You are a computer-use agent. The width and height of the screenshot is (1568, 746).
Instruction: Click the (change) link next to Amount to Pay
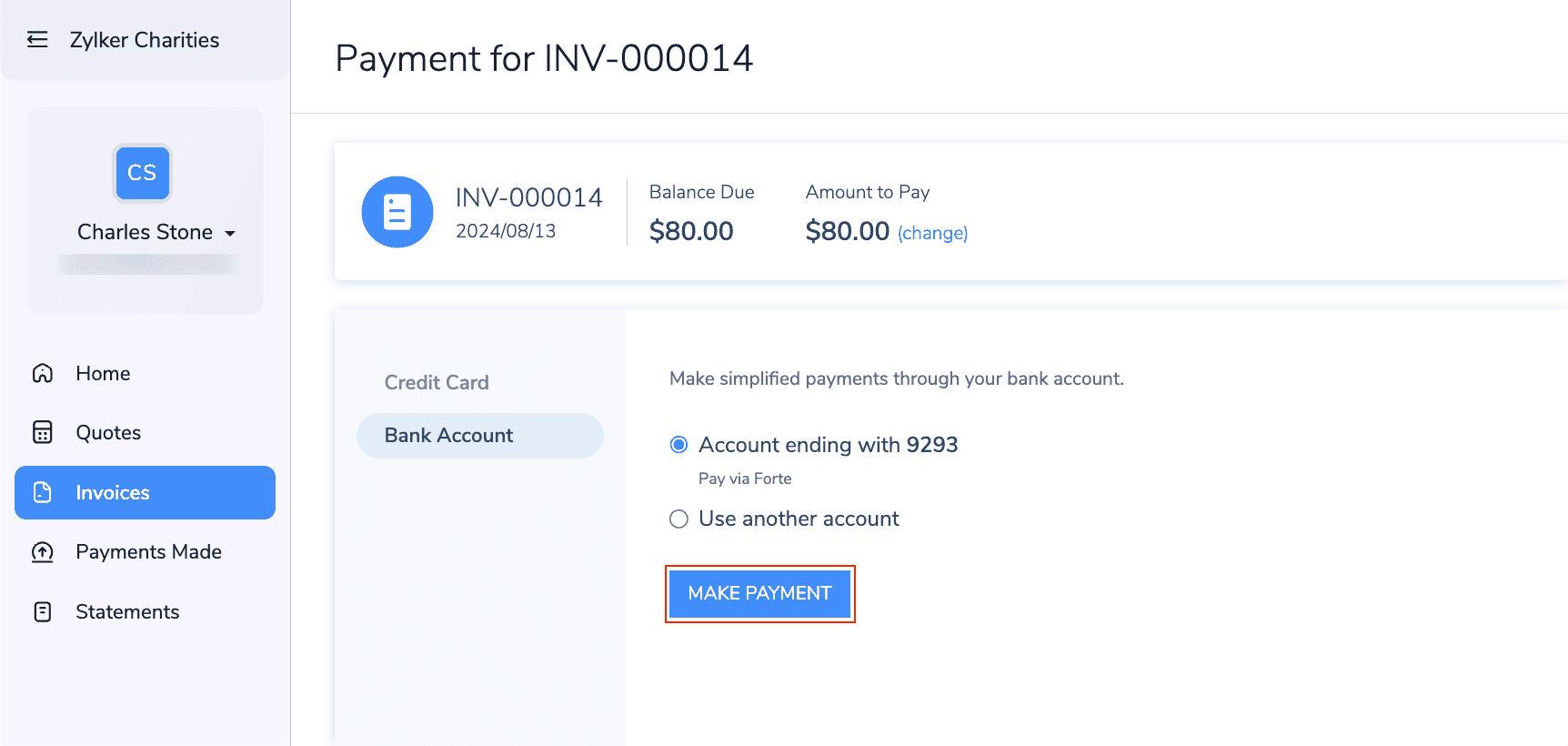coord(932,233)
